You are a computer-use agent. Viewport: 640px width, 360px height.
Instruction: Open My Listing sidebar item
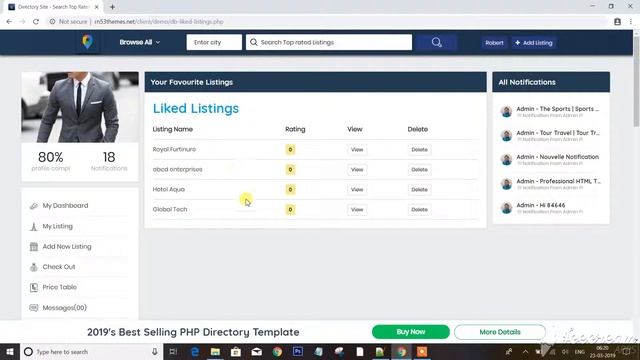[x=58, y=226]
